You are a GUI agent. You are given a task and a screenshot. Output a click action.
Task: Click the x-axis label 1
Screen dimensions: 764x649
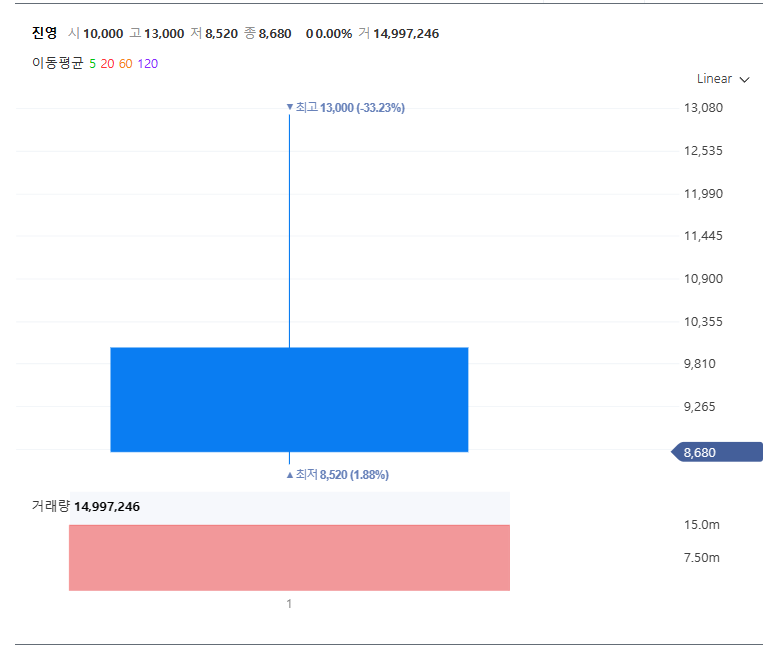(289, 604)
